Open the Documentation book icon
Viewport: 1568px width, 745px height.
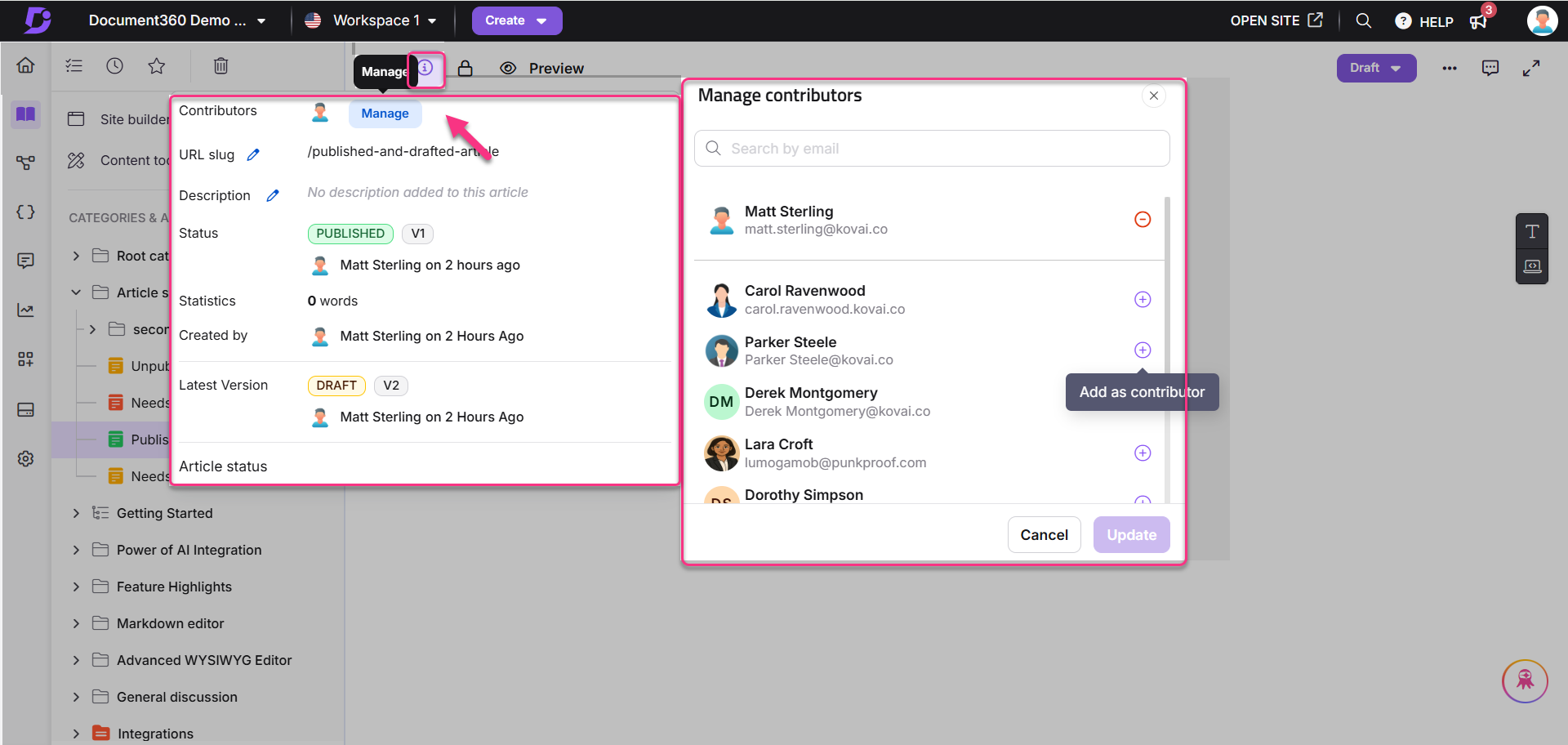pyautogui.click(x=25, y=114)
